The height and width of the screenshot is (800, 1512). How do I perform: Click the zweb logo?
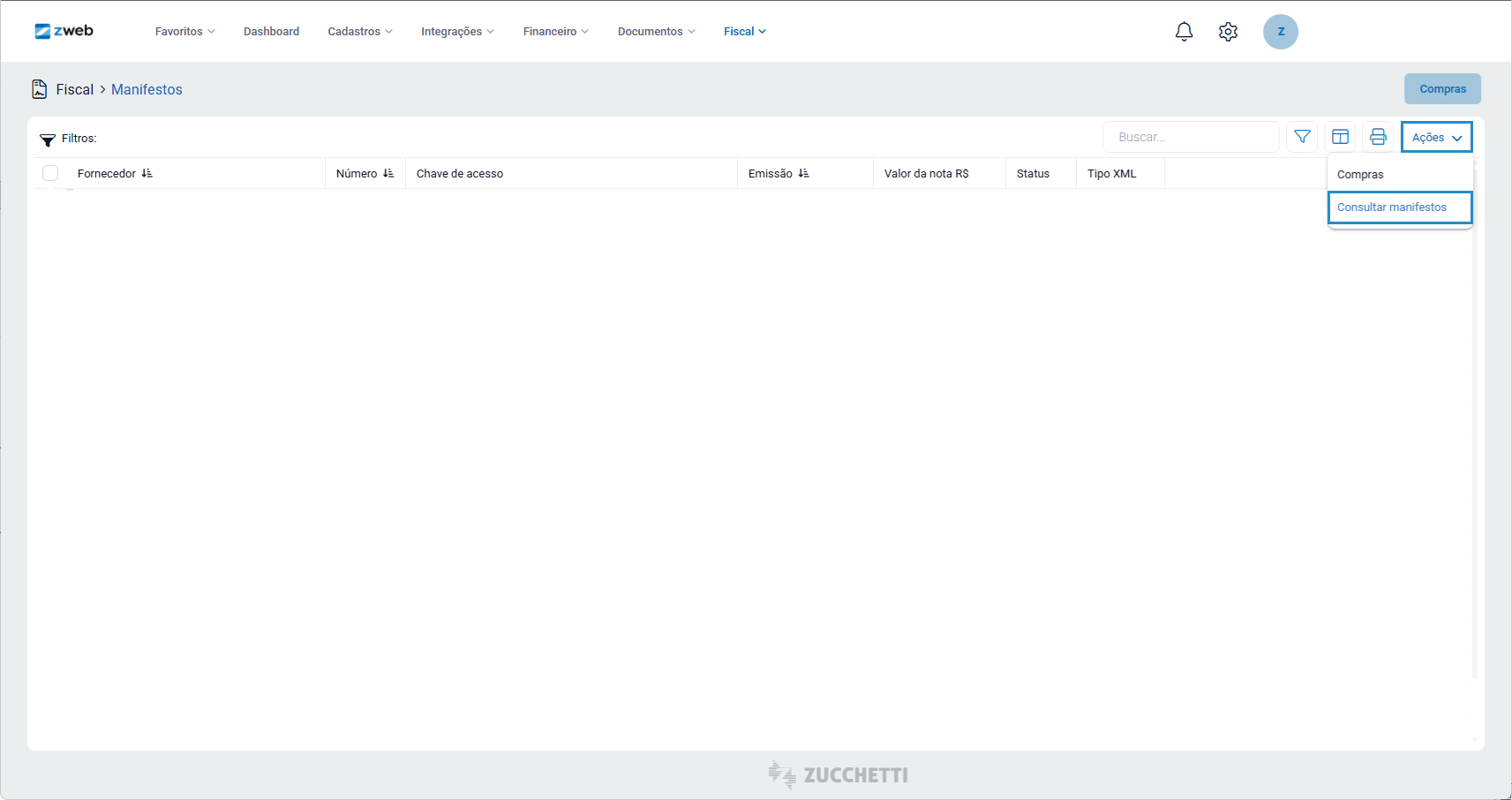click(64, 31)
